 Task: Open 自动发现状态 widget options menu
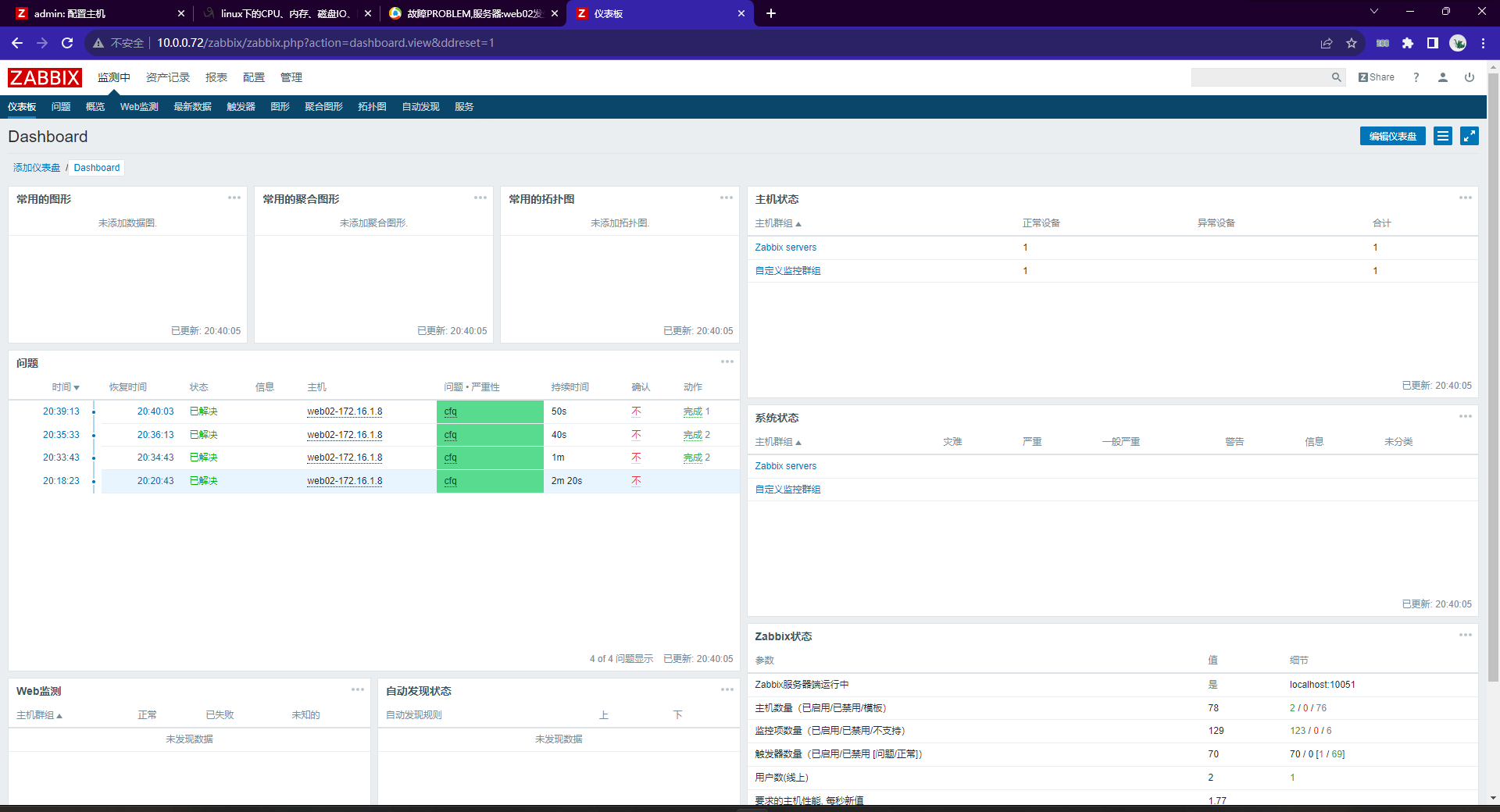click(x=727, y=689)
